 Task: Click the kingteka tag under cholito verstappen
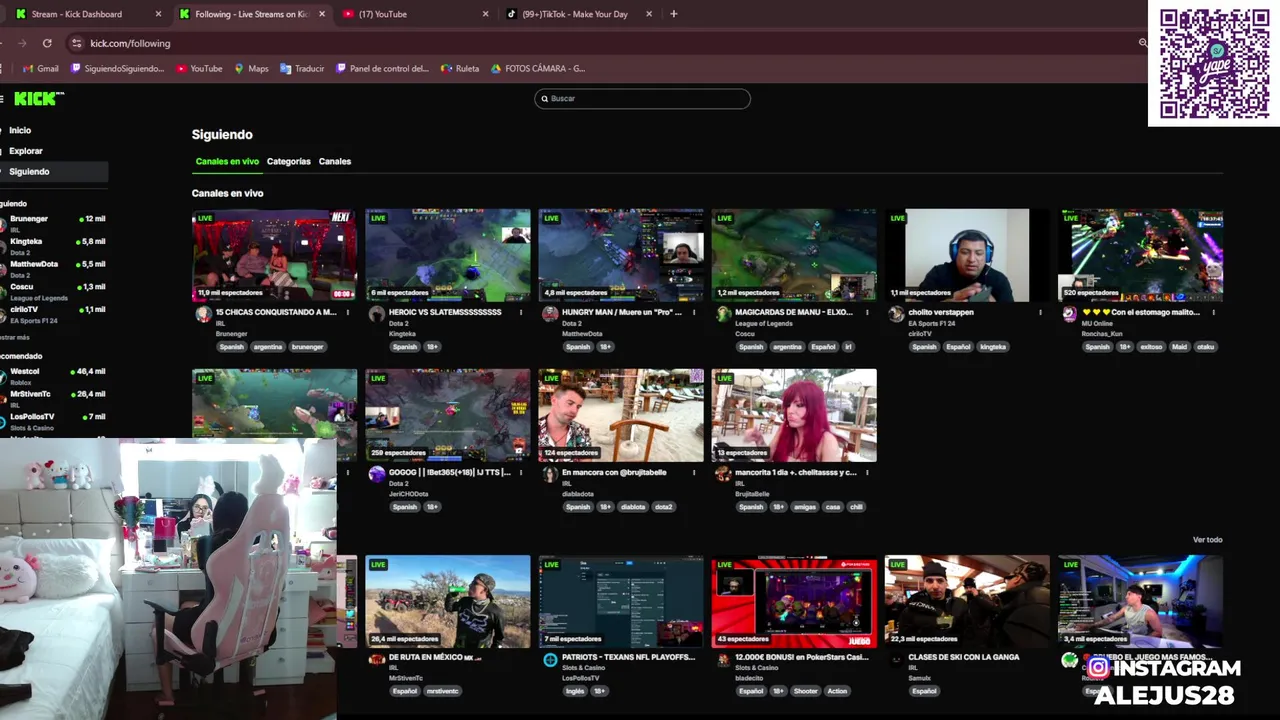(993, 347)
